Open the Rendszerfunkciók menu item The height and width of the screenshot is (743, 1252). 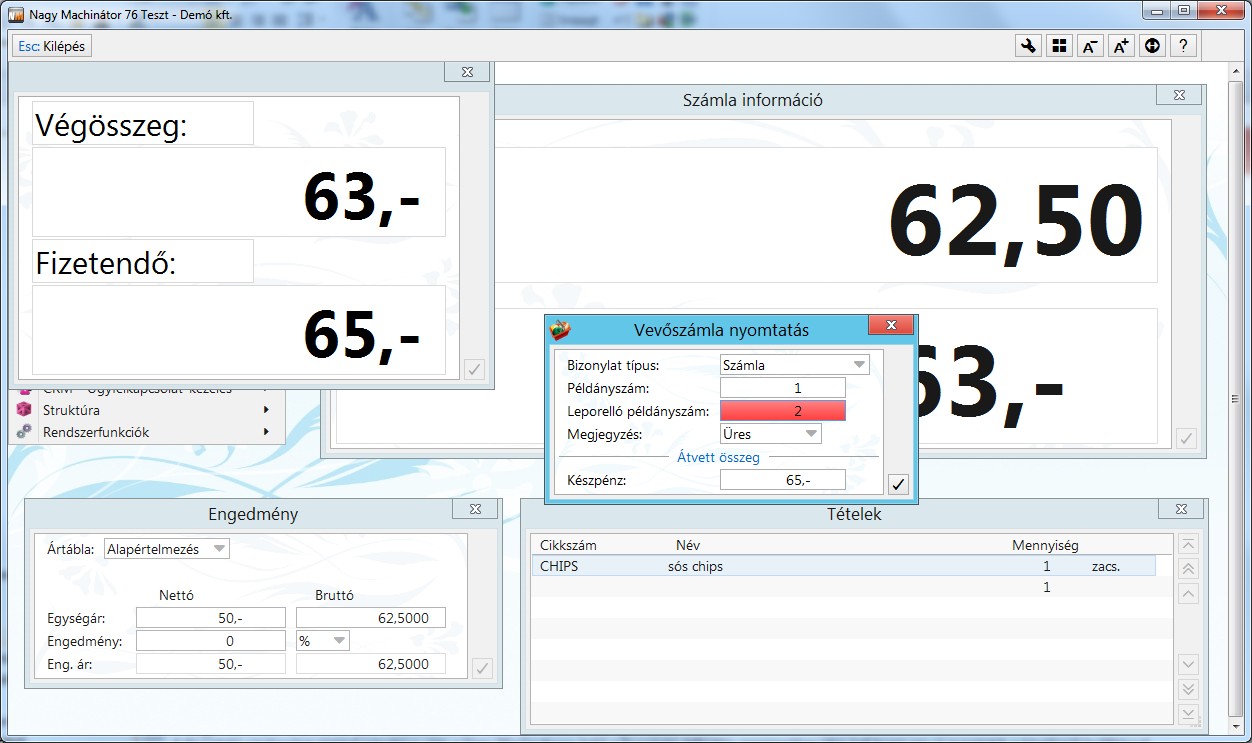[96, 432]
